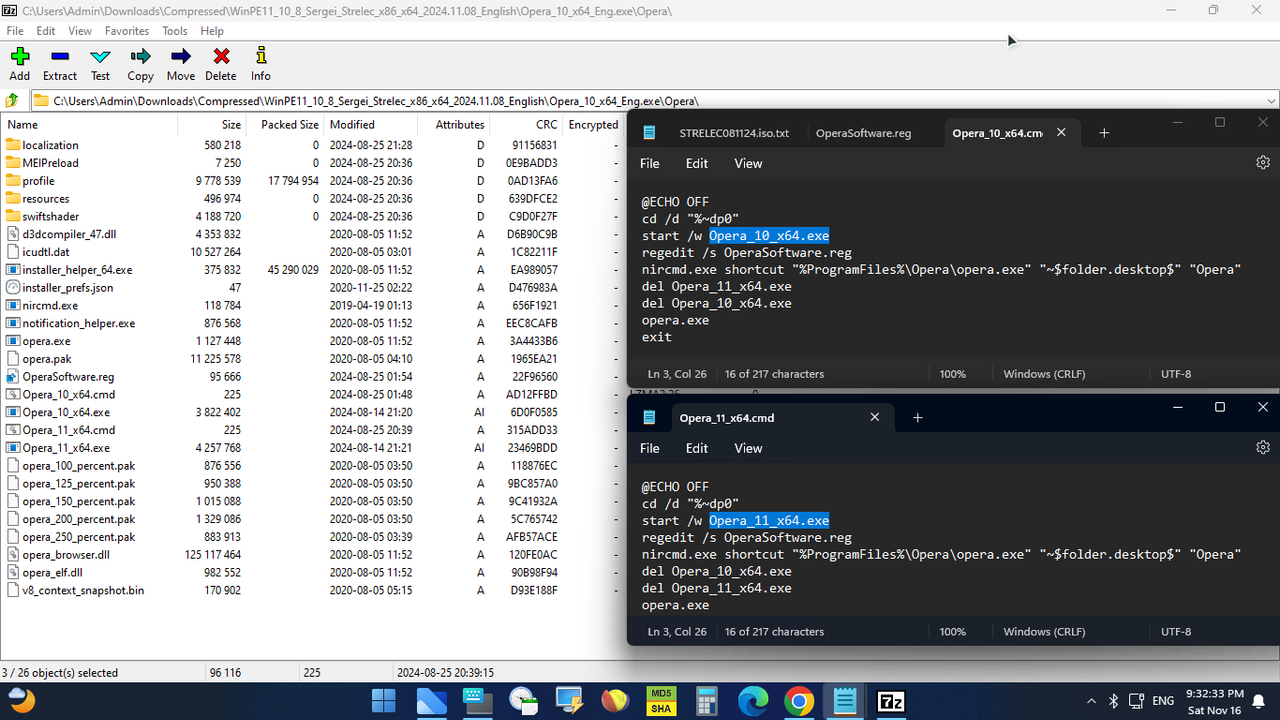
Task: Select the swiftshader folder
Action: (50, 216)
